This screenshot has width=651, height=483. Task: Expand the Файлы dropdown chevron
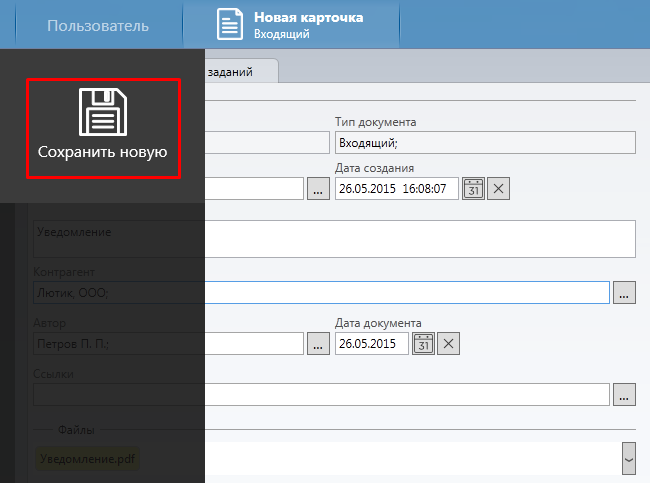(x=629, y=458)
